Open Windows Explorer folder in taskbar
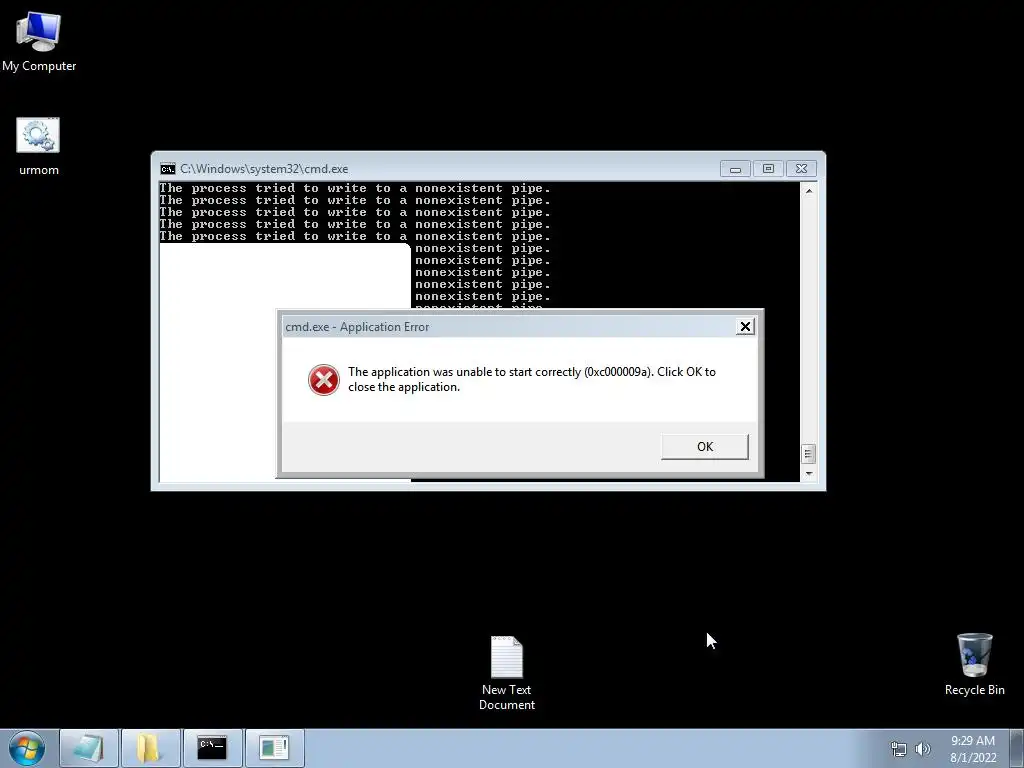 [150, 748]
